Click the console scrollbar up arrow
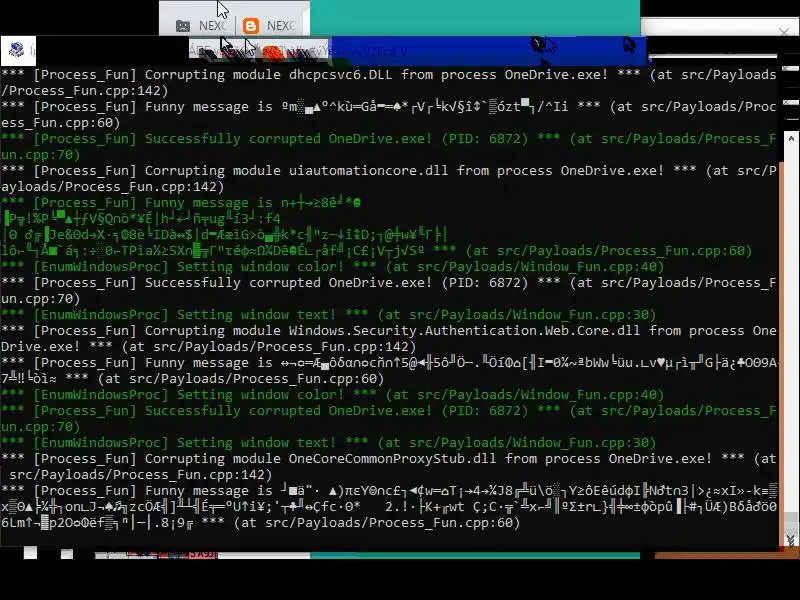 [x=790, y=138]
